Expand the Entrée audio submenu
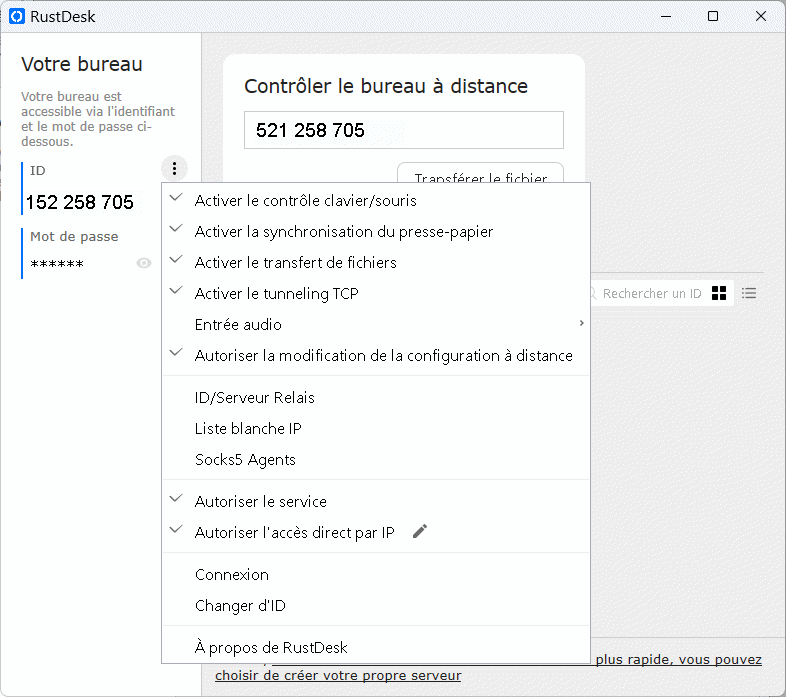The width and height of the screenshot is (786, 697). 376,325
